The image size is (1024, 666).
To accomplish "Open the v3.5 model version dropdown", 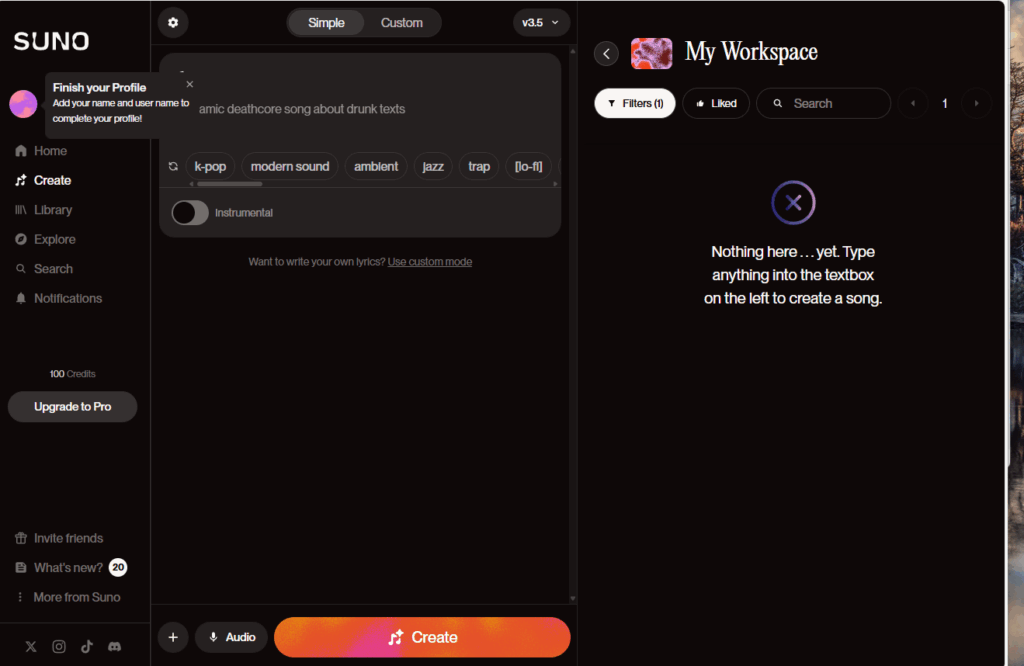I will 541,23.
